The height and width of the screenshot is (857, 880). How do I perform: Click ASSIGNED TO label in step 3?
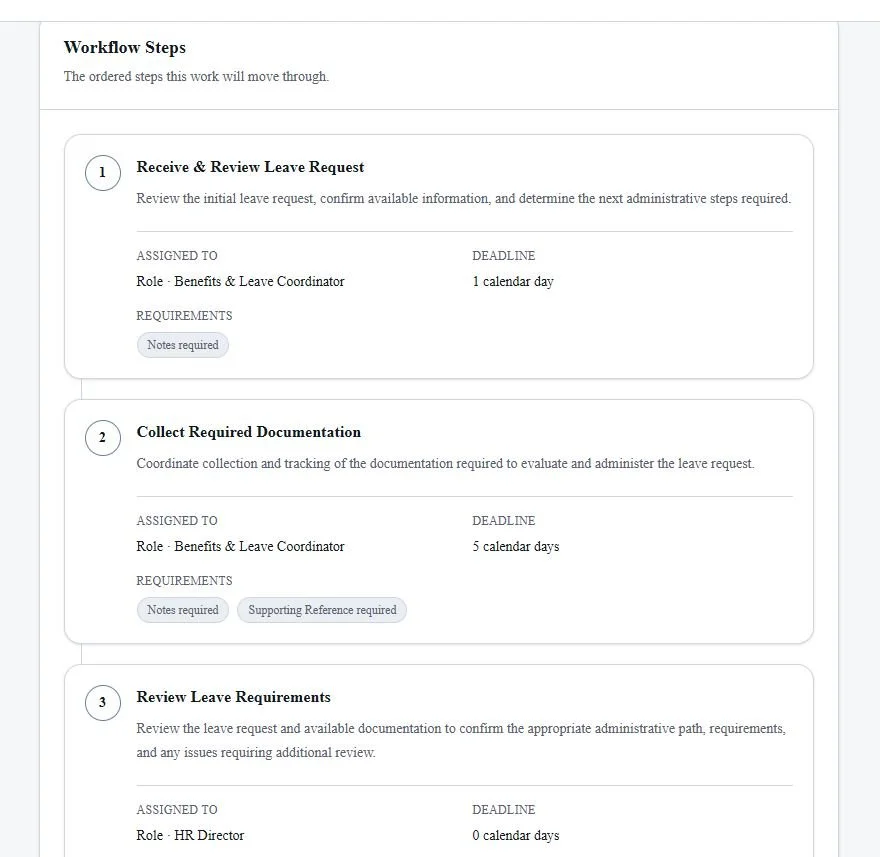tap(177, 810)
